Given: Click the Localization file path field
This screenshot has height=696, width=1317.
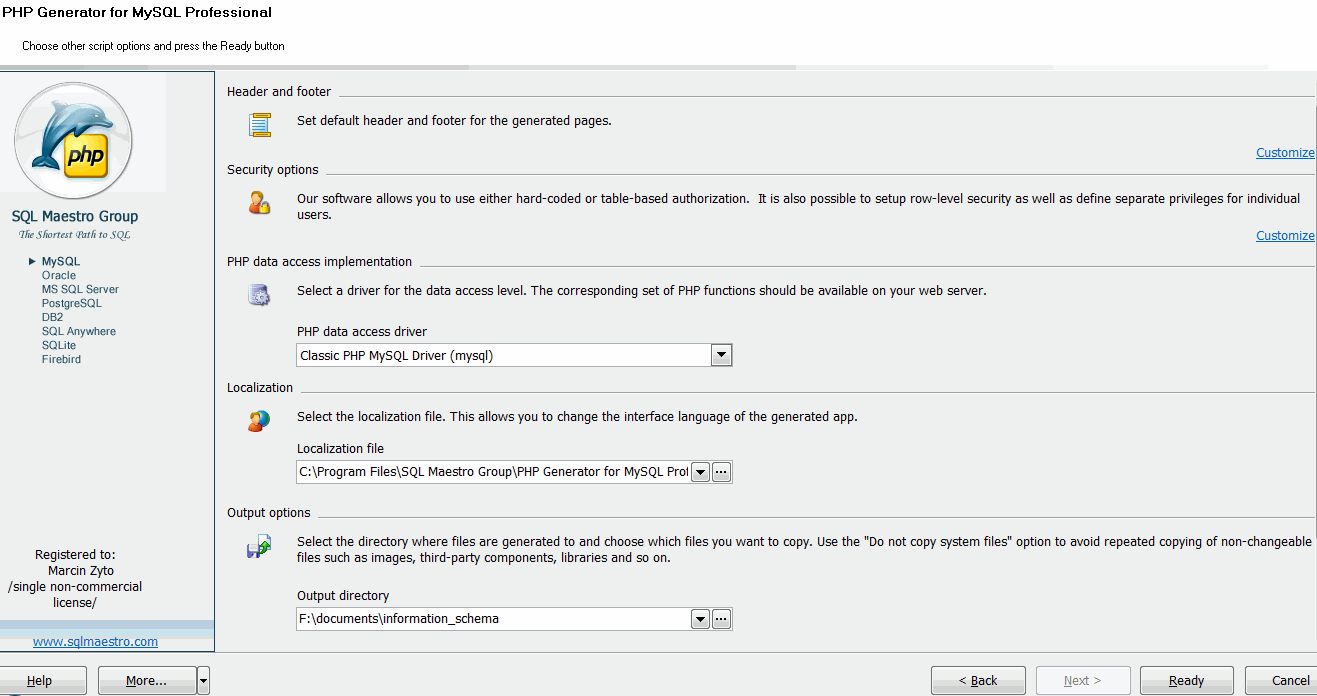Looking at the screenshot, I should [x=494, y=472].
